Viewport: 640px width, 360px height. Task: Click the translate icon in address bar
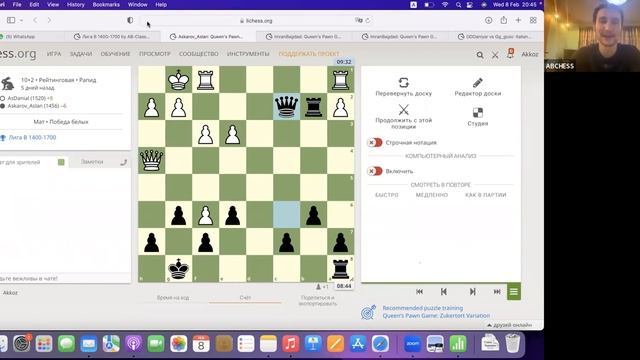coord(358,20)
